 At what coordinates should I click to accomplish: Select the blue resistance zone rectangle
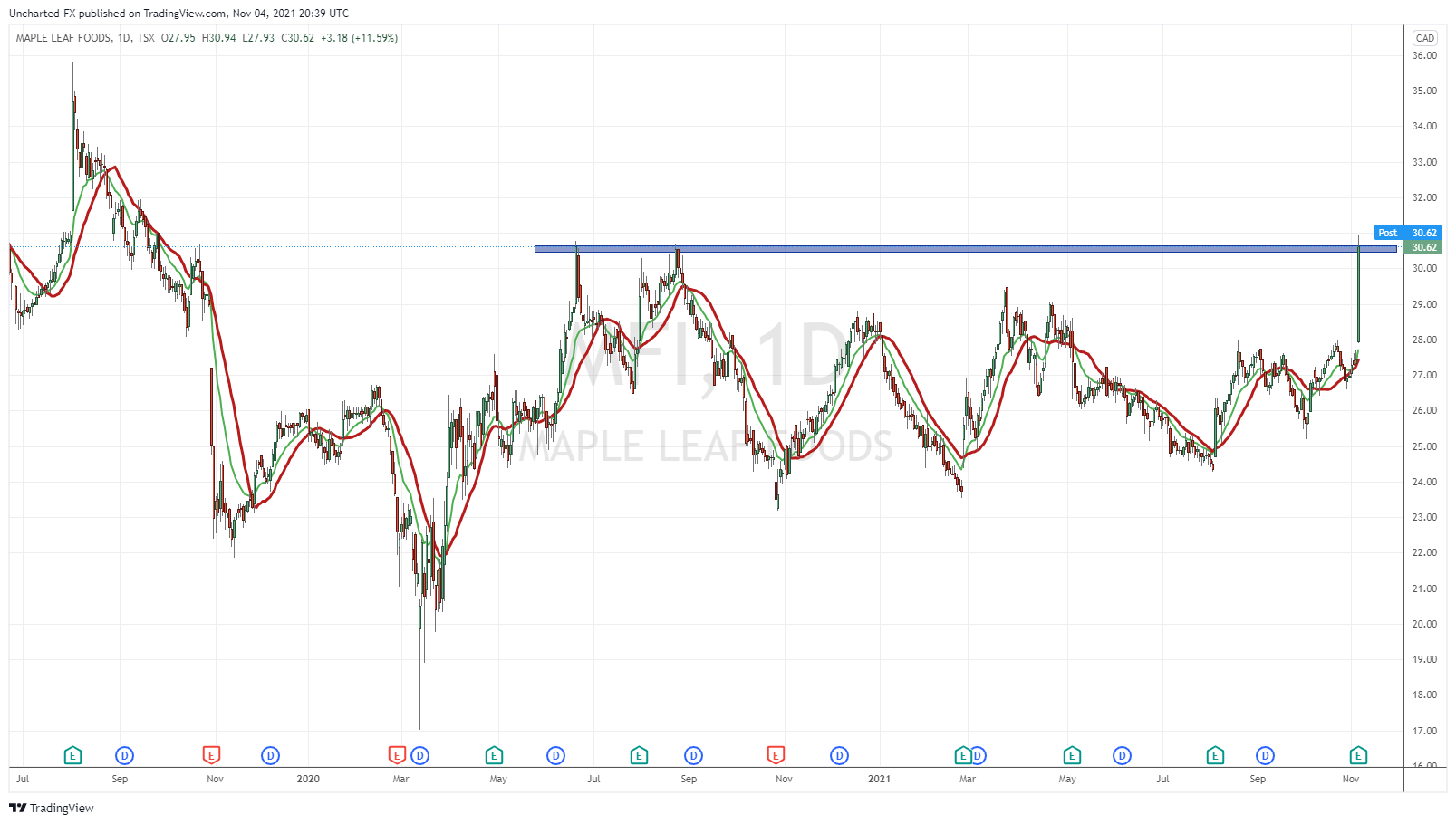[965, 248]
